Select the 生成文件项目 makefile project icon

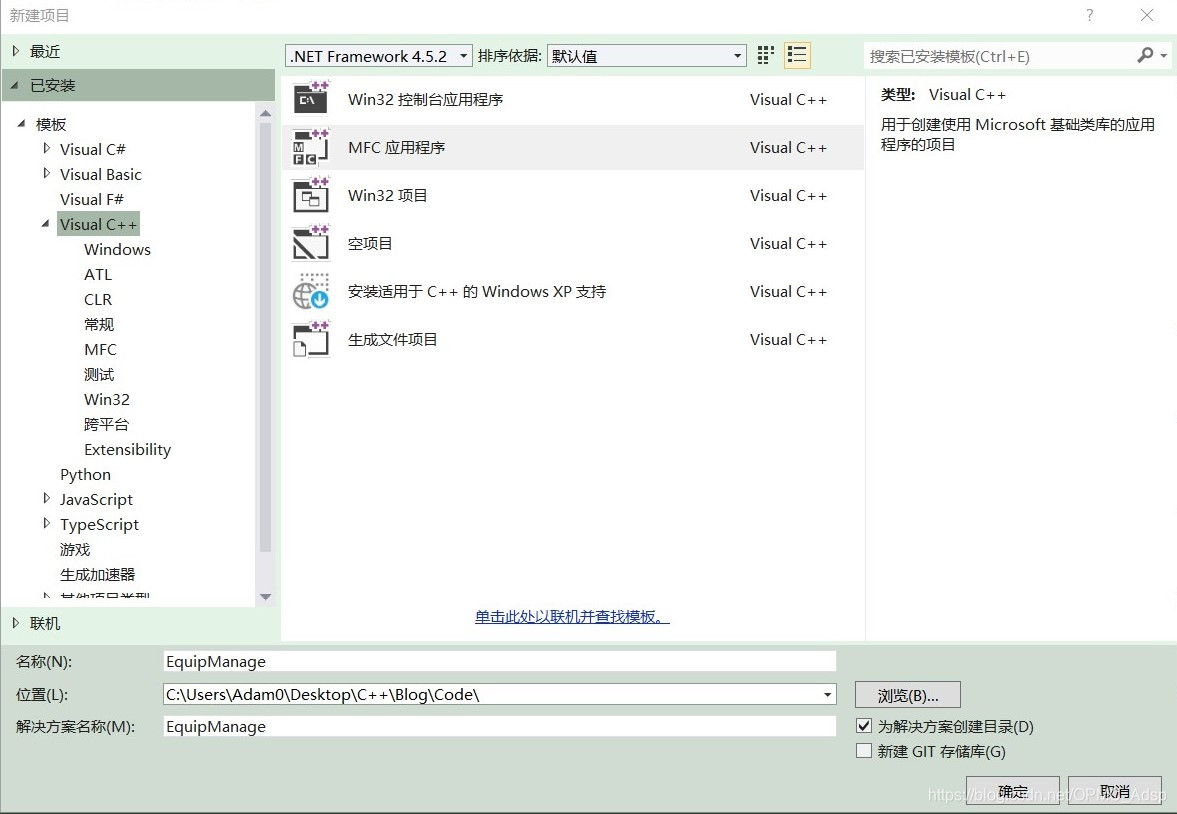(311, 339)
